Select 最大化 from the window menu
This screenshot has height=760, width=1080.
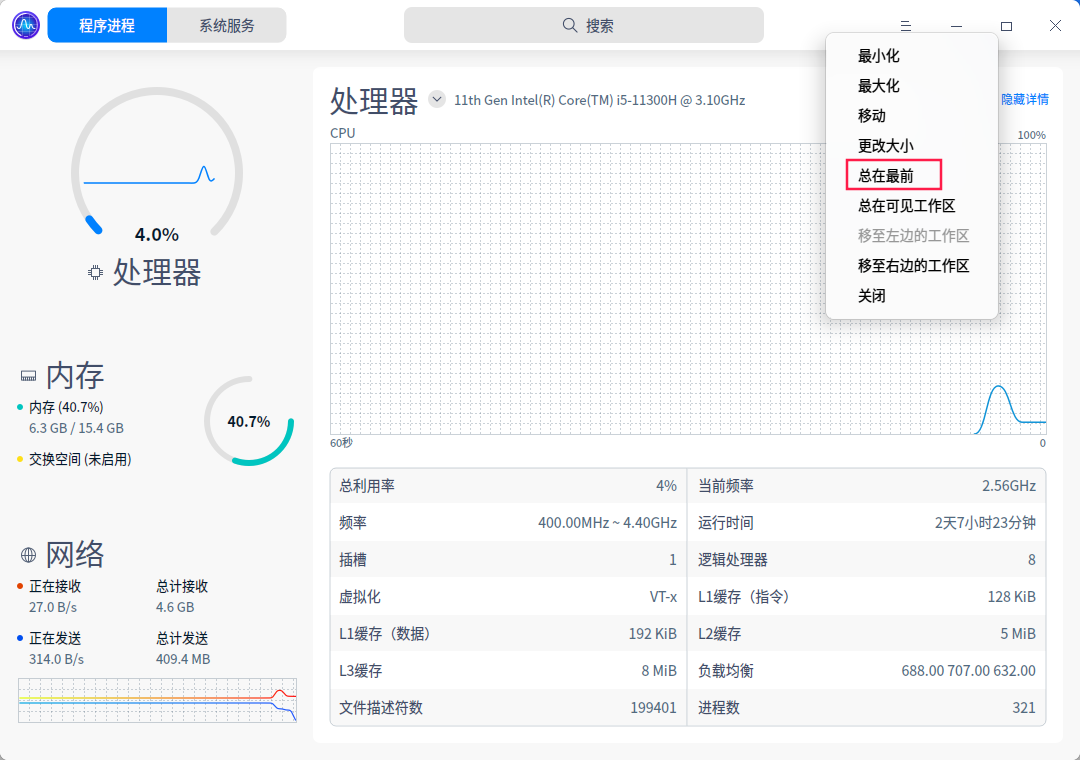tap(878, 86)
